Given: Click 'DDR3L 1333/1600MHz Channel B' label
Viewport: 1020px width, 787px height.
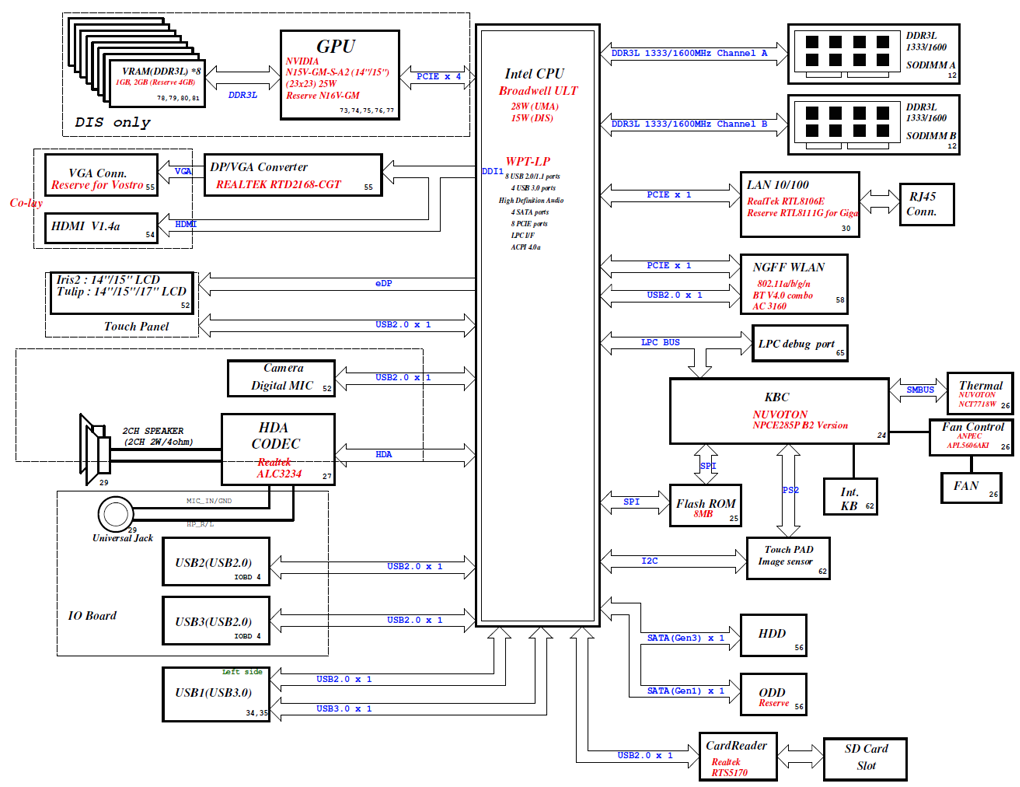Looking at the screenshot, I should coord(689,124).
